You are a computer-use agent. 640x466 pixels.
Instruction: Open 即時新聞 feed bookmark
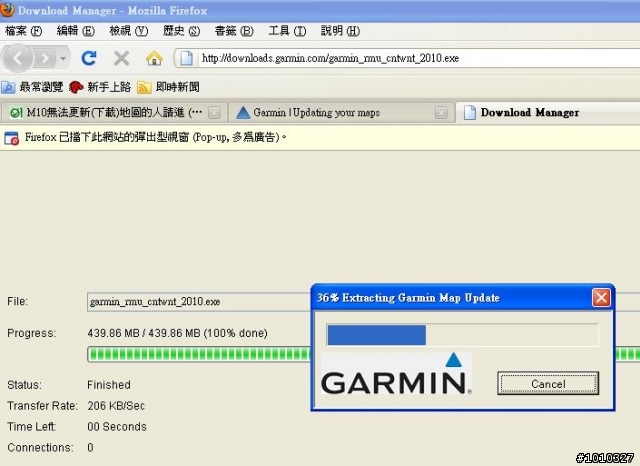[x=168, y=87]
